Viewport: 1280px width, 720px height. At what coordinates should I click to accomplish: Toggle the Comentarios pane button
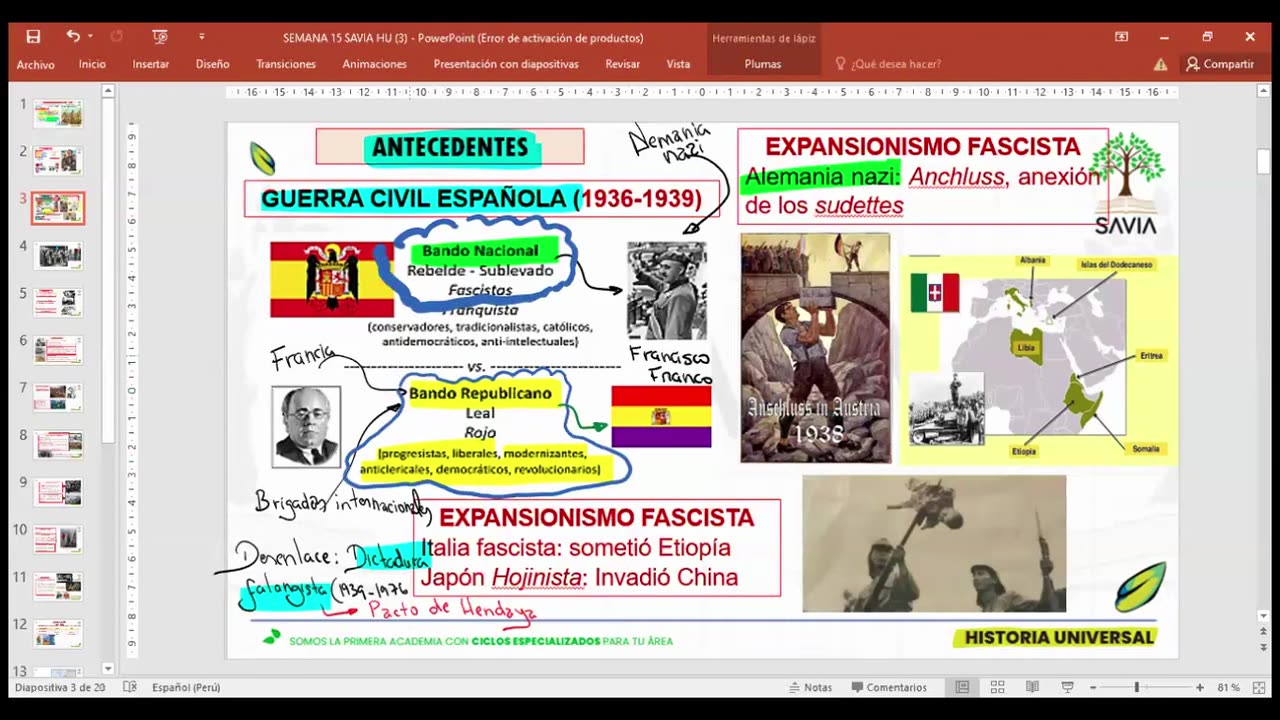click(889, 687)
